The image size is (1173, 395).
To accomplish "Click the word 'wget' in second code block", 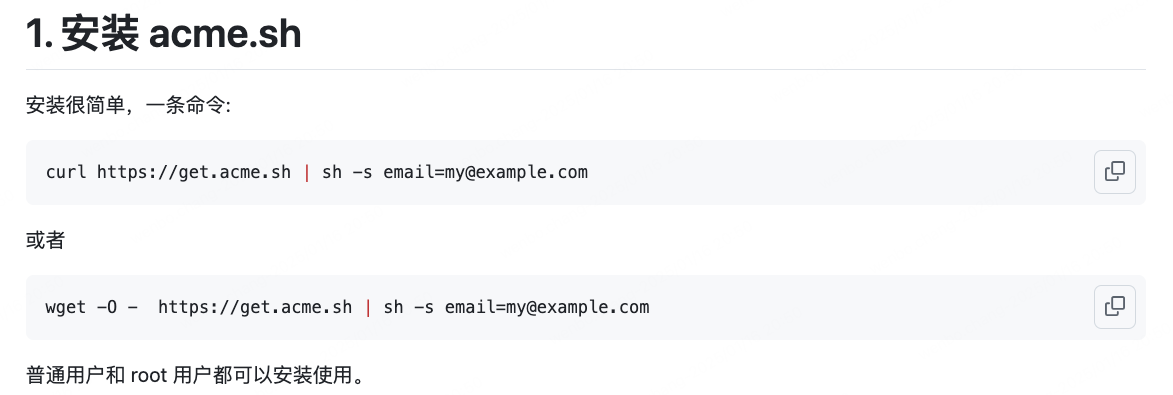I will pos(66,307).
